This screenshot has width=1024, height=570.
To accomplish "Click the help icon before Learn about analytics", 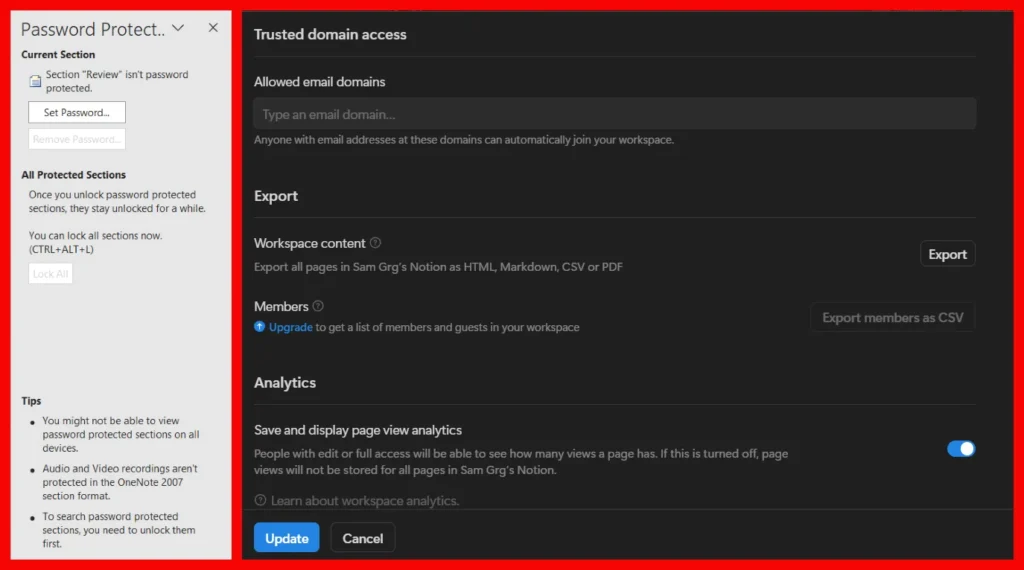I will point(260,500).
